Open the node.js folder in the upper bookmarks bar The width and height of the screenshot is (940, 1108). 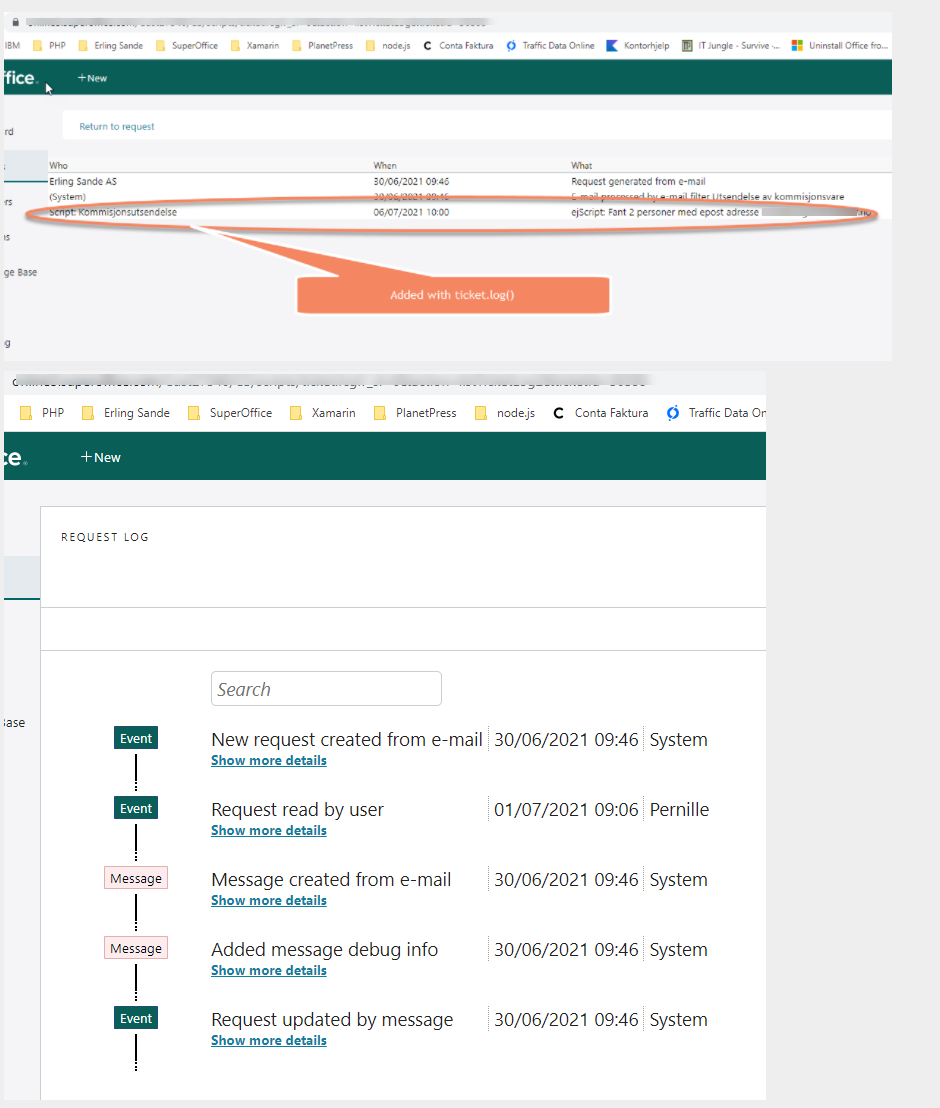click(x=389, y=45)
